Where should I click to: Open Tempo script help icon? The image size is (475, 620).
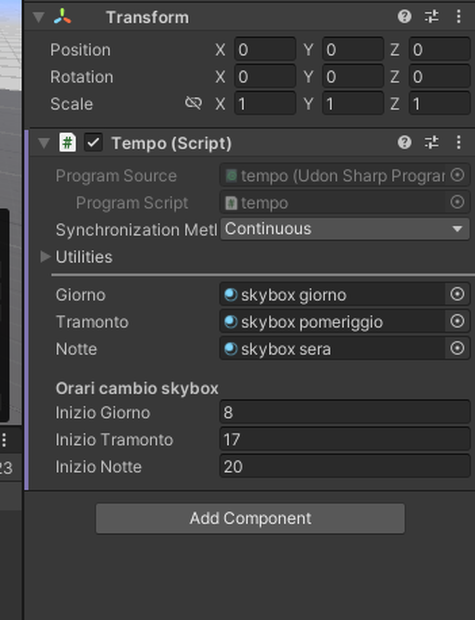pyautogui.click(x=404, y=142)
